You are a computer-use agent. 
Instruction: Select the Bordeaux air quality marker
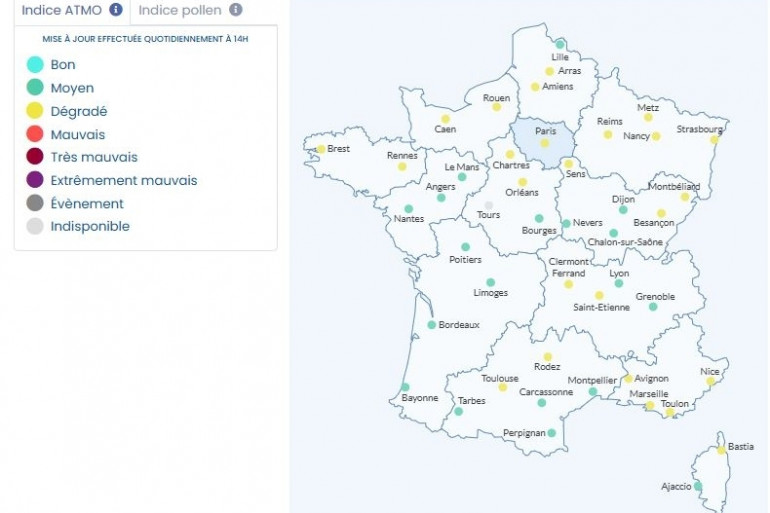[x=432, y=325]
